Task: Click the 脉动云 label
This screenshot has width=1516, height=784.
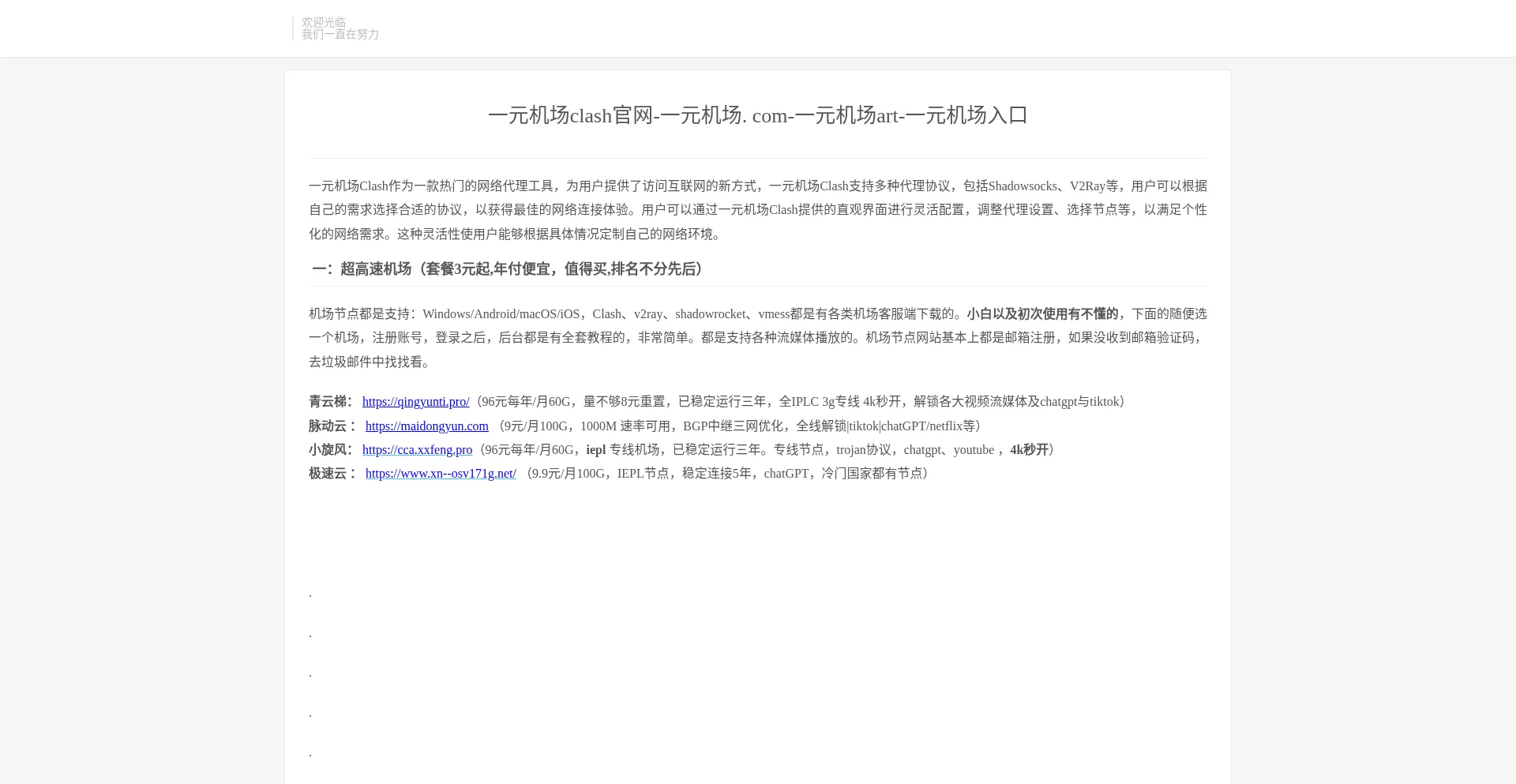Action: pyautogui.click(x=332, y=426)
